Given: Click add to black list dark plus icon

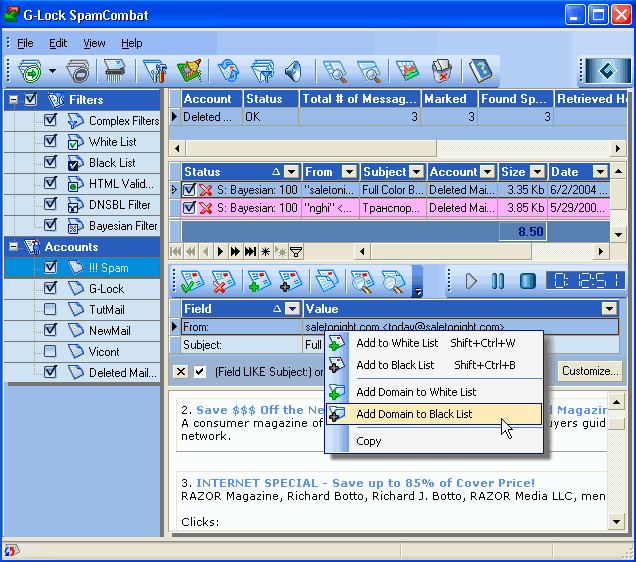Looking at the screenshot, I should (290, 281).
